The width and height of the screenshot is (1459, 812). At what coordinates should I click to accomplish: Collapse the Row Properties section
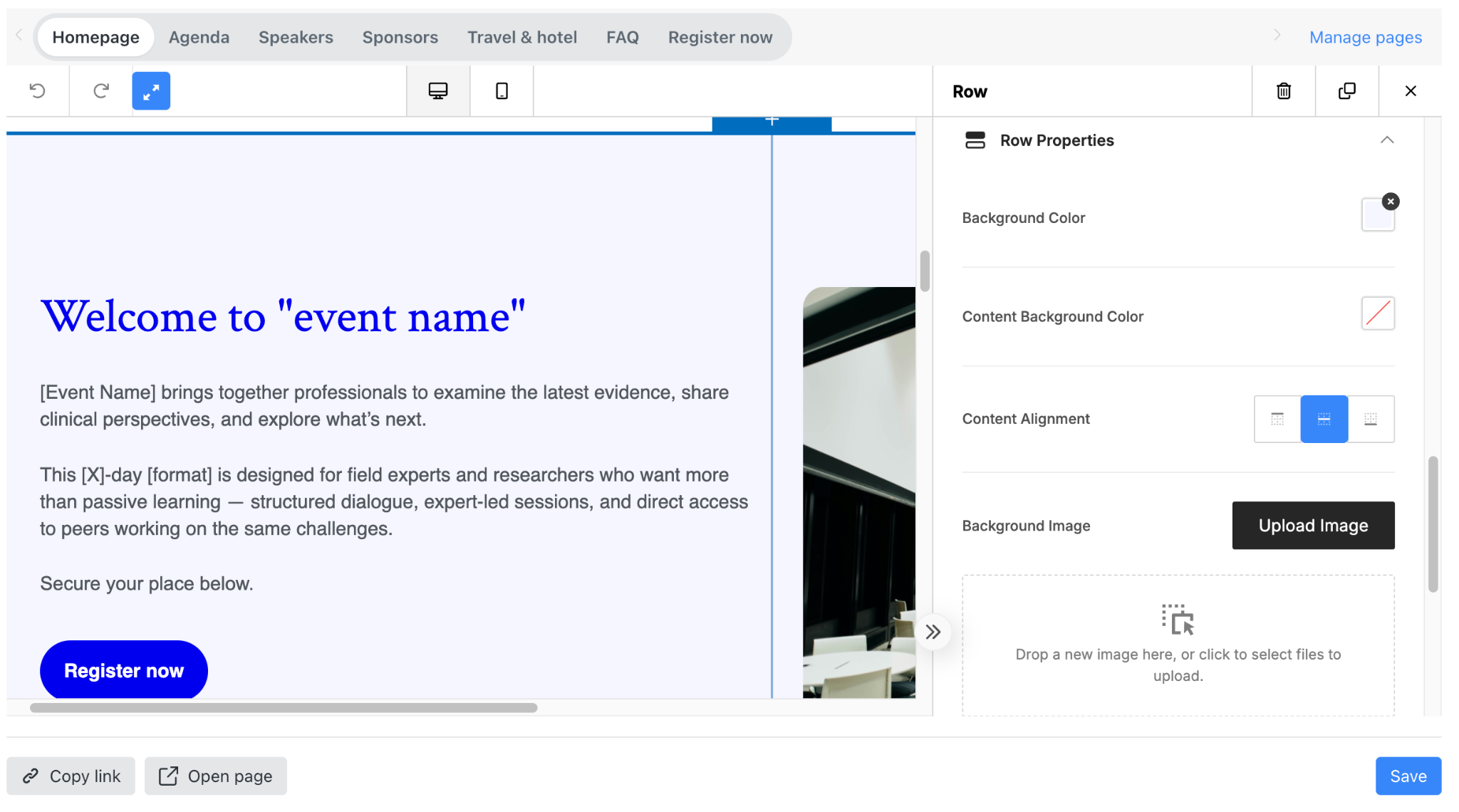pos(1387,140)
